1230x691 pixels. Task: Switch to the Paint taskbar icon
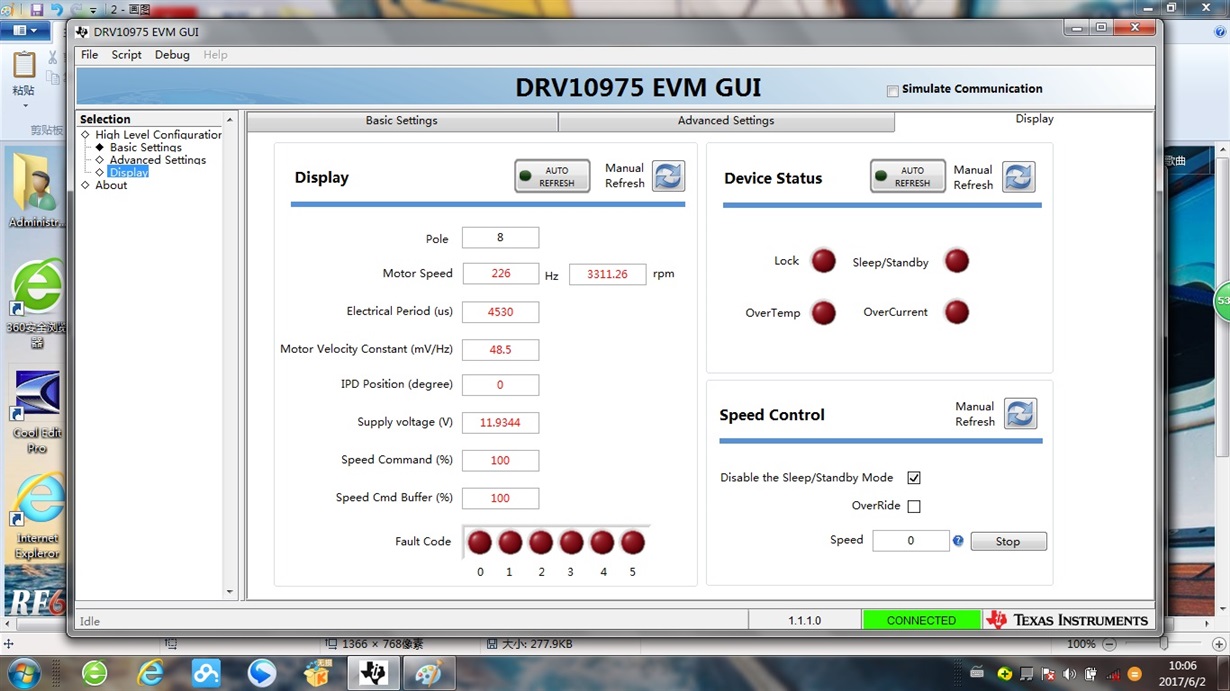tap(429, 673)
